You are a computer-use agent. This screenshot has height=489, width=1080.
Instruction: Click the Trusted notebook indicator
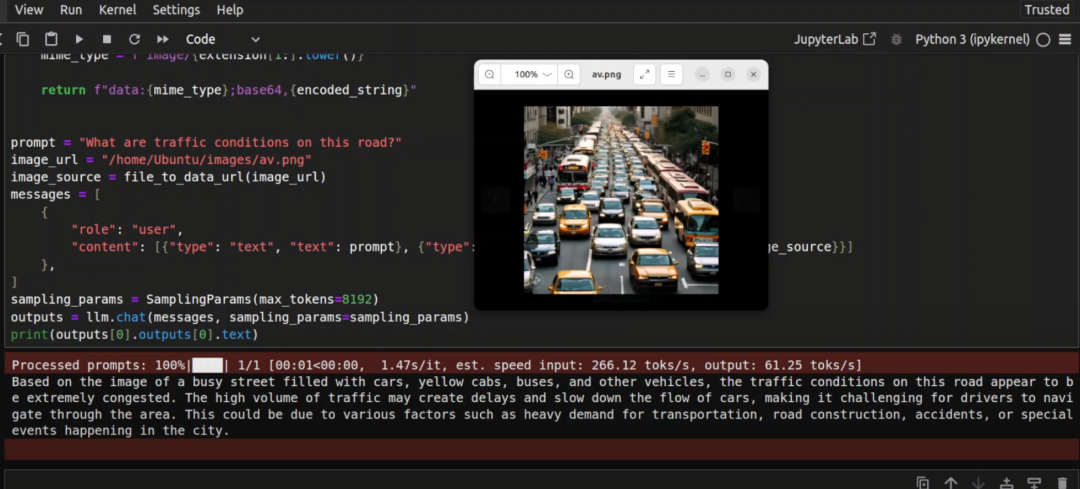pyautogui.click(x=1046, y=10)
